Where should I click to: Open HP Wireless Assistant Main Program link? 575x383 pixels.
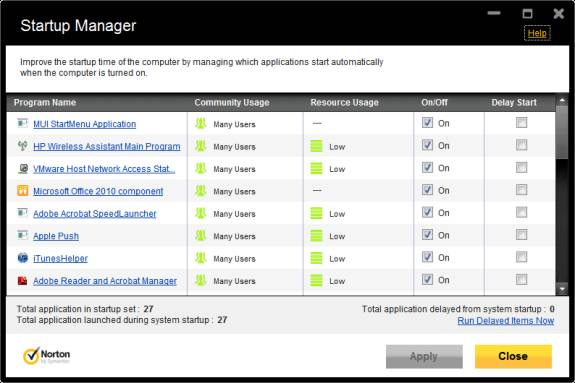[107, 146]
